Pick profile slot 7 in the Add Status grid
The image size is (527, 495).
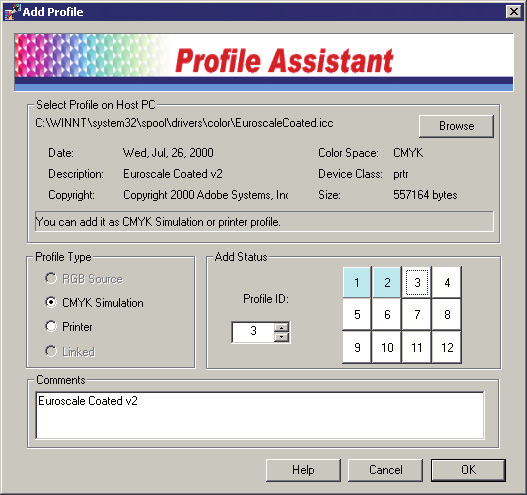pos(417,315)
